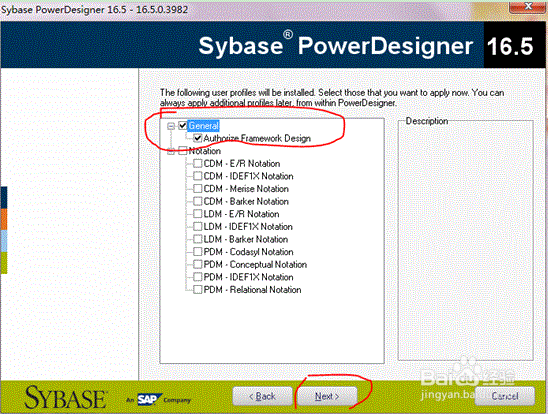Select CDM - Barker Notation label
The height and width of the screenshot is (414, 548).
[x=246, y=201]
